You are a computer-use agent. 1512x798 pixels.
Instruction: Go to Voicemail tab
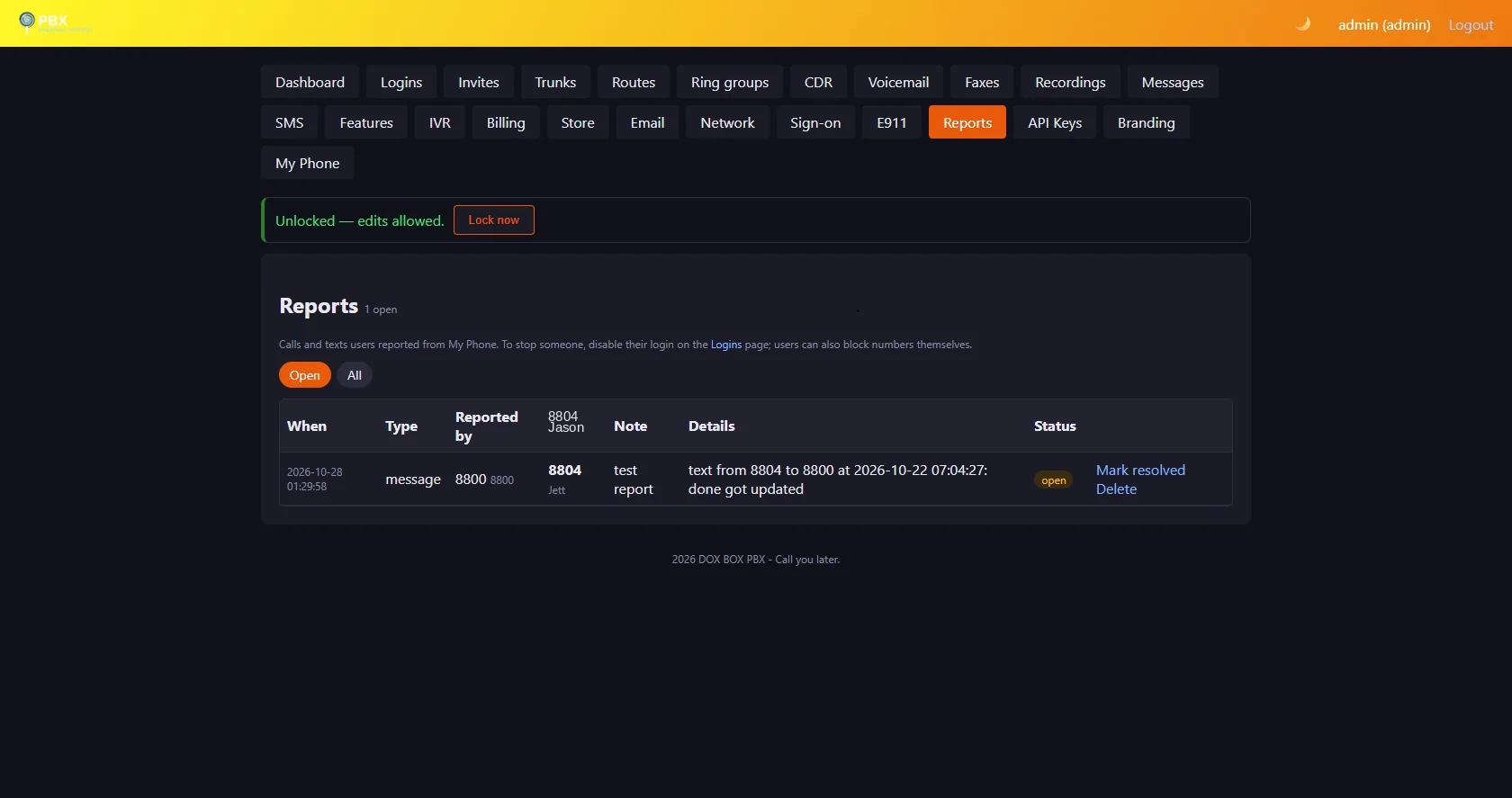tap(898, 82)
